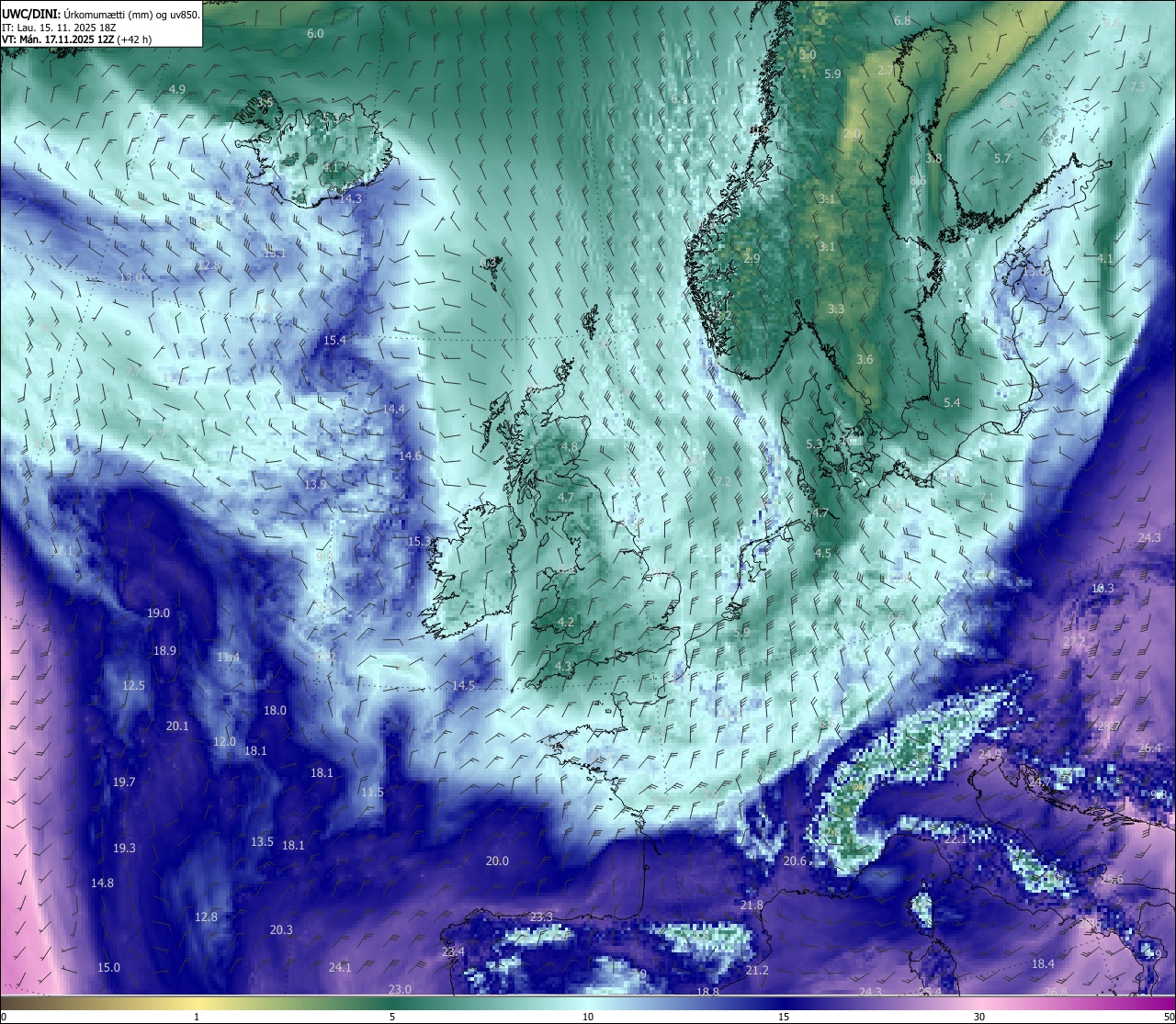Screen dimensions: 1176x1024
Task: Click the 15.4 value in the Atlantic
Action: coord(335,340)
